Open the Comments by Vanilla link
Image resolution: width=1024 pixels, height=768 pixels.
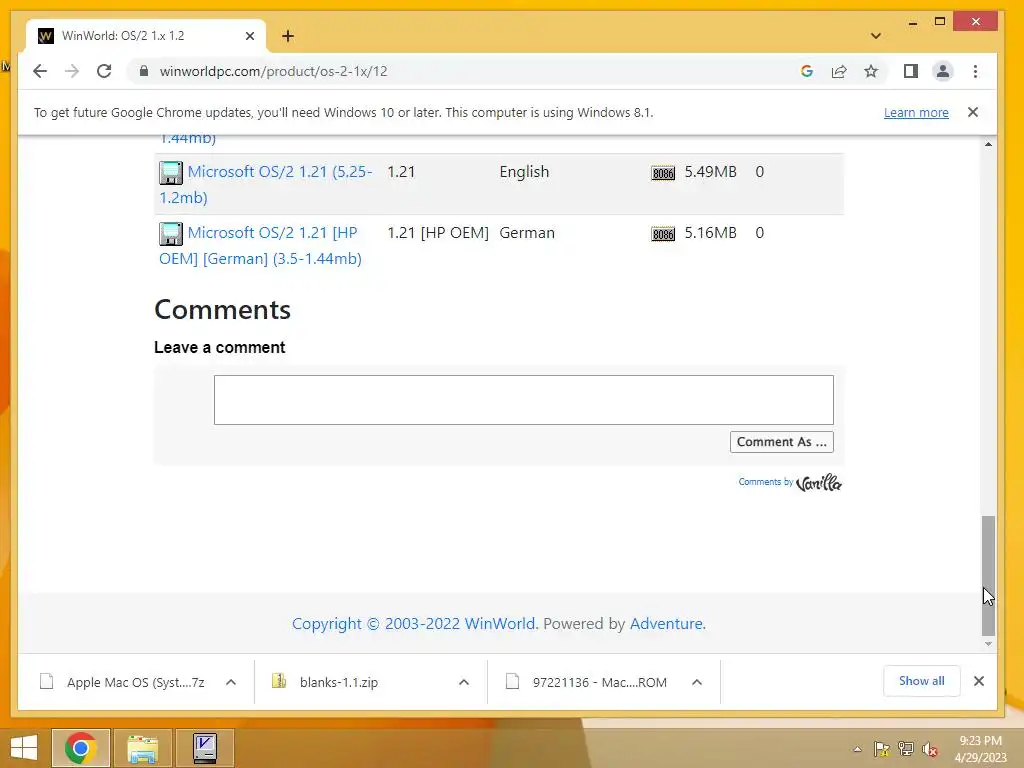(x=790, y=483)
